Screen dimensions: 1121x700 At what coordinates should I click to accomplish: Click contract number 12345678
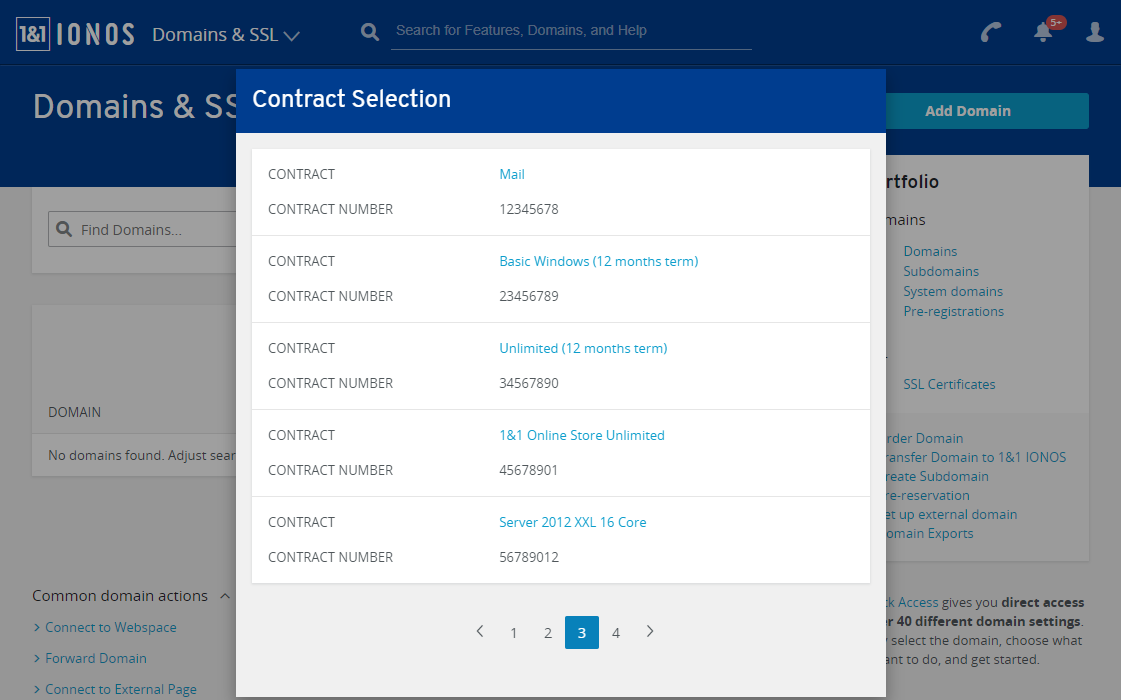(x=528, y=209)
